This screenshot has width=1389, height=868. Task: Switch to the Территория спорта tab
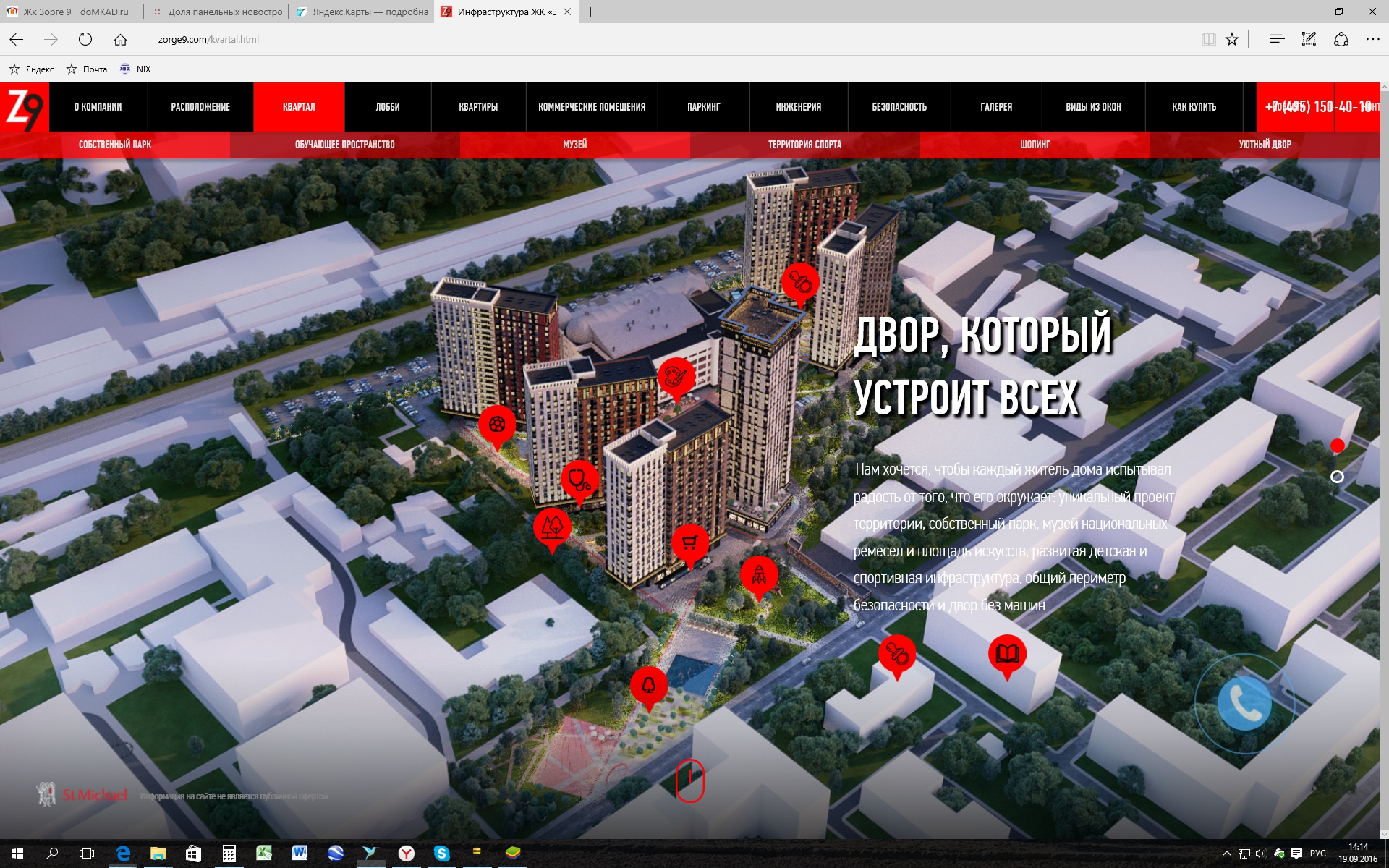[x=804, y=145]
